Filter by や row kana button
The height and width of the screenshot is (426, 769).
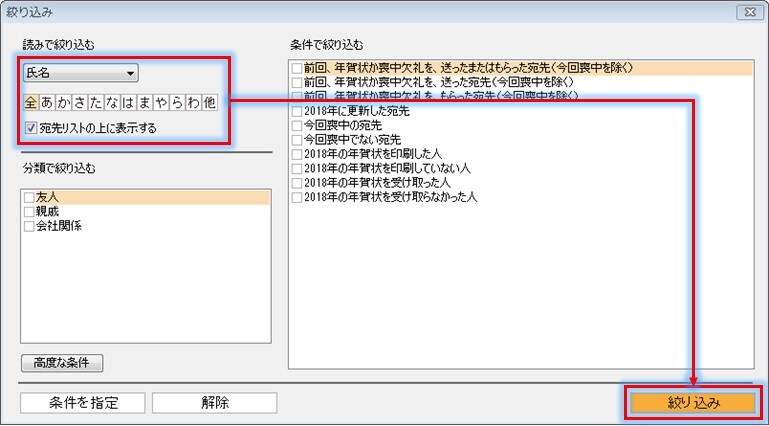pyautogui.click(x=161, y=102)
